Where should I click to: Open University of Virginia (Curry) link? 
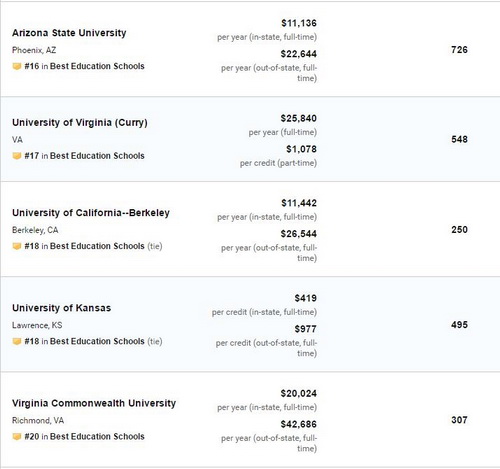click(80, 123)
